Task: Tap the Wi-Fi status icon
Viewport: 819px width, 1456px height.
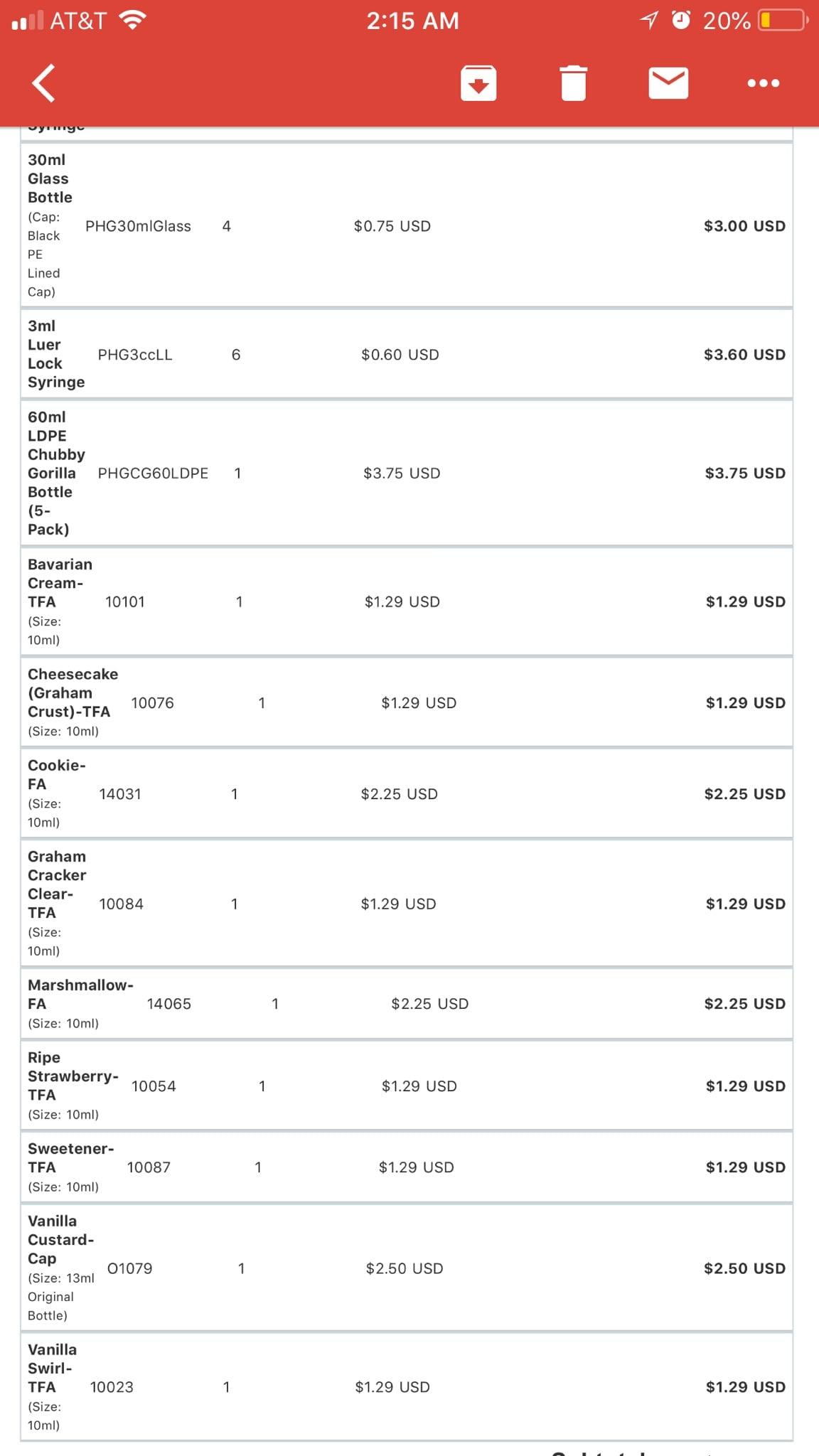Action: (133, 20)
